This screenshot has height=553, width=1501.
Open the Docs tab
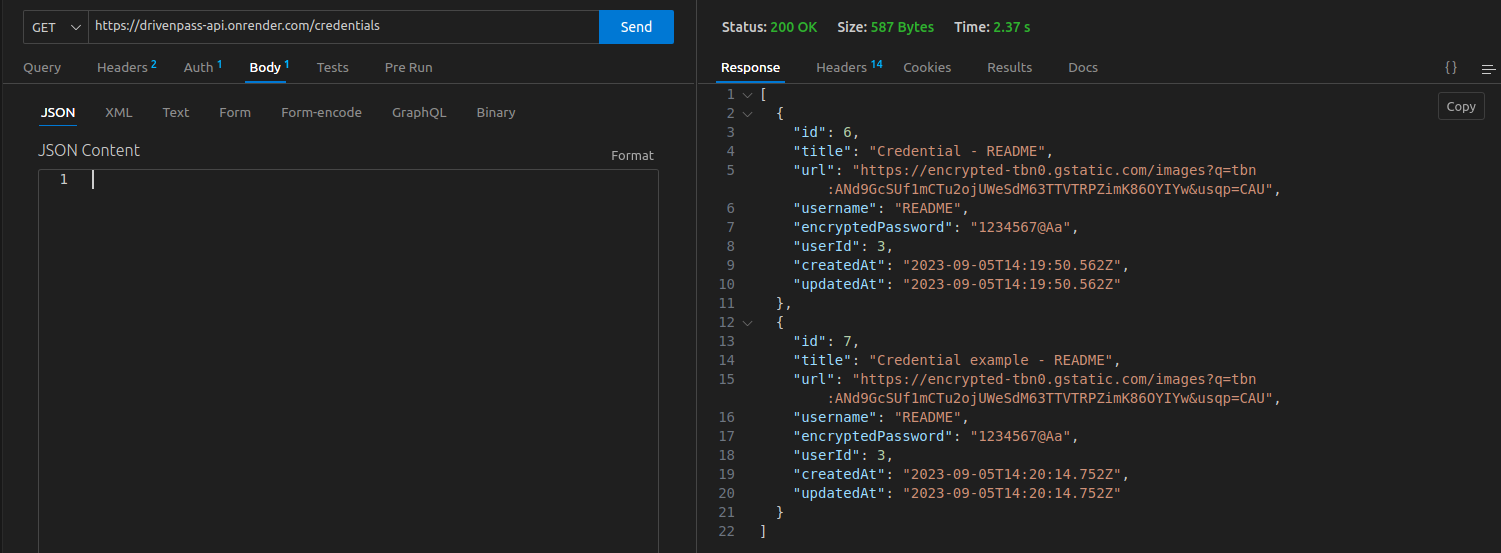point(1083,67)
